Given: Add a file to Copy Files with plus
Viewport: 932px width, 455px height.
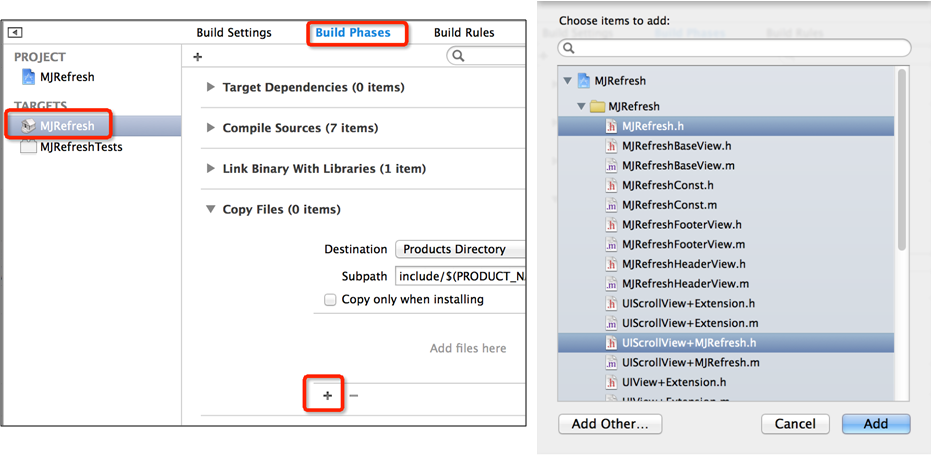Looking at the screenshot, I should tap(328, 396).
